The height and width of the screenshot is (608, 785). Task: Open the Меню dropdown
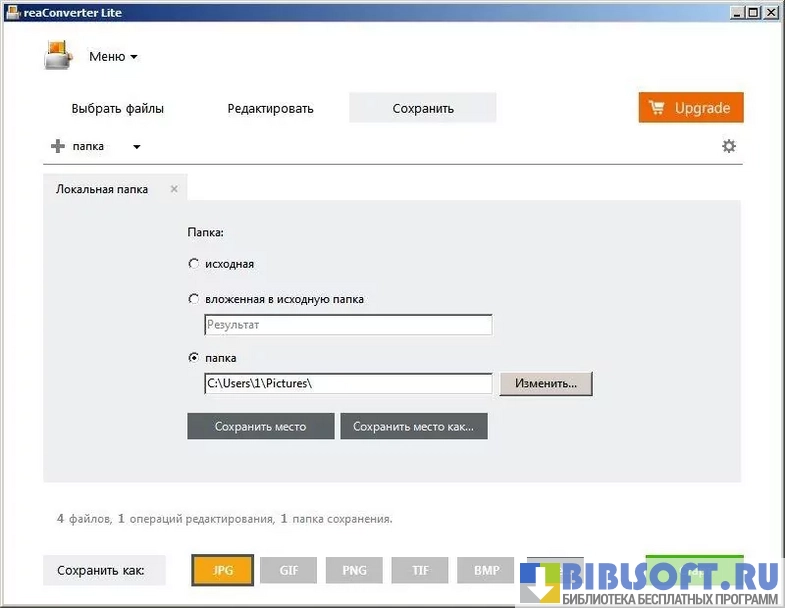point(112,57)
